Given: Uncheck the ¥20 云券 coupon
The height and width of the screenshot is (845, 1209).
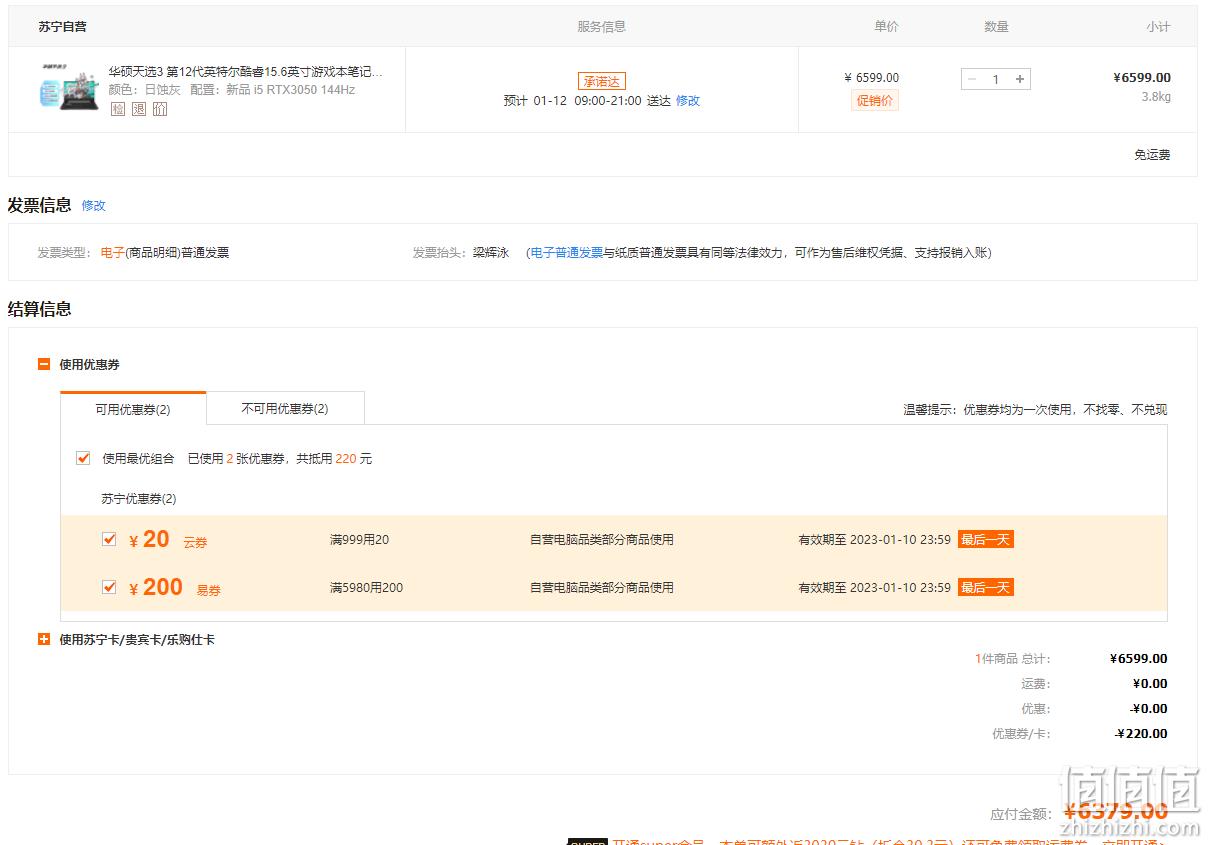Looking at the screenshot, I should [109, 539].
